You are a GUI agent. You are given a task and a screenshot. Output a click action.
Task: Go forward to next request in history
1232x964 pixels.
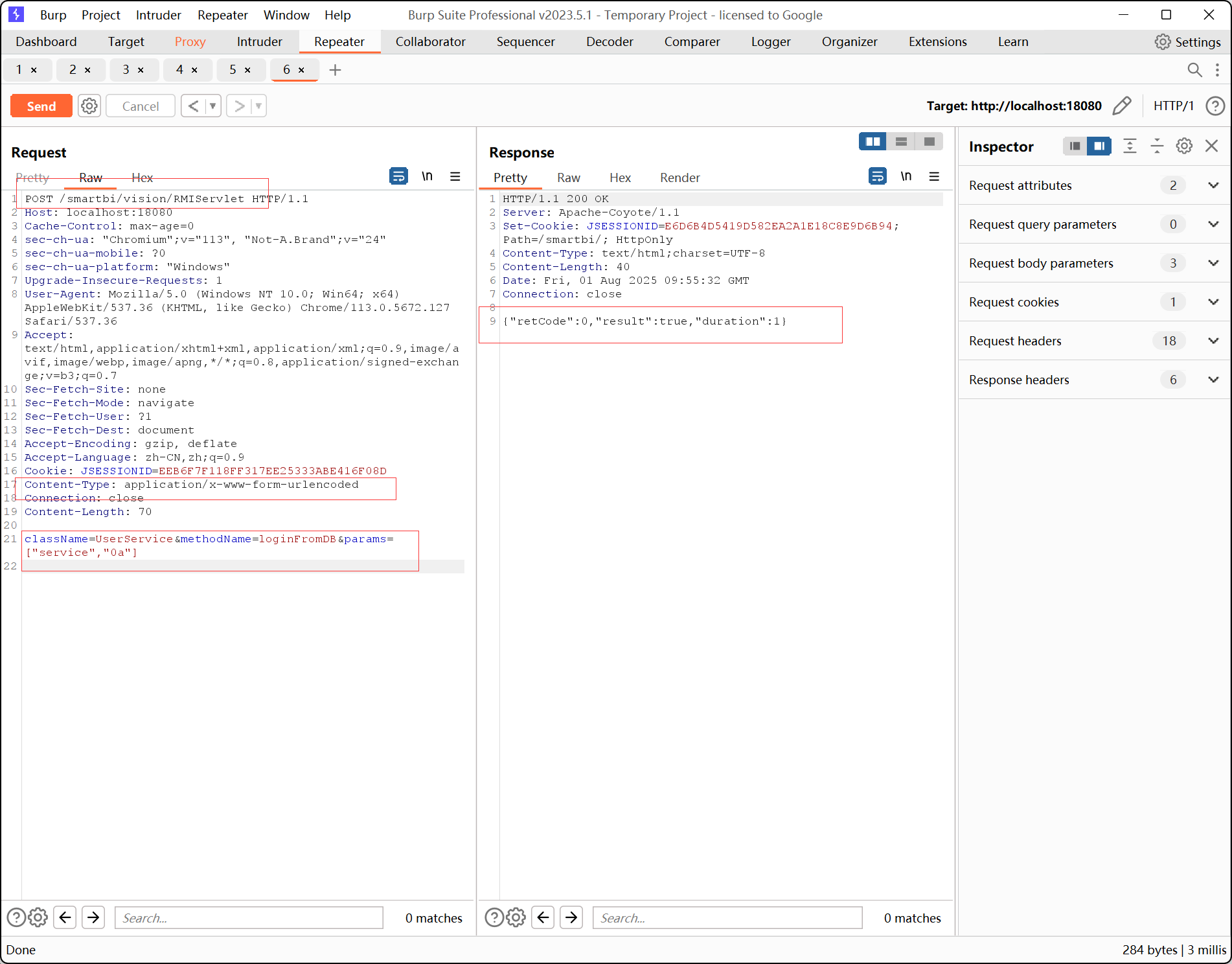tap(239, 106)
